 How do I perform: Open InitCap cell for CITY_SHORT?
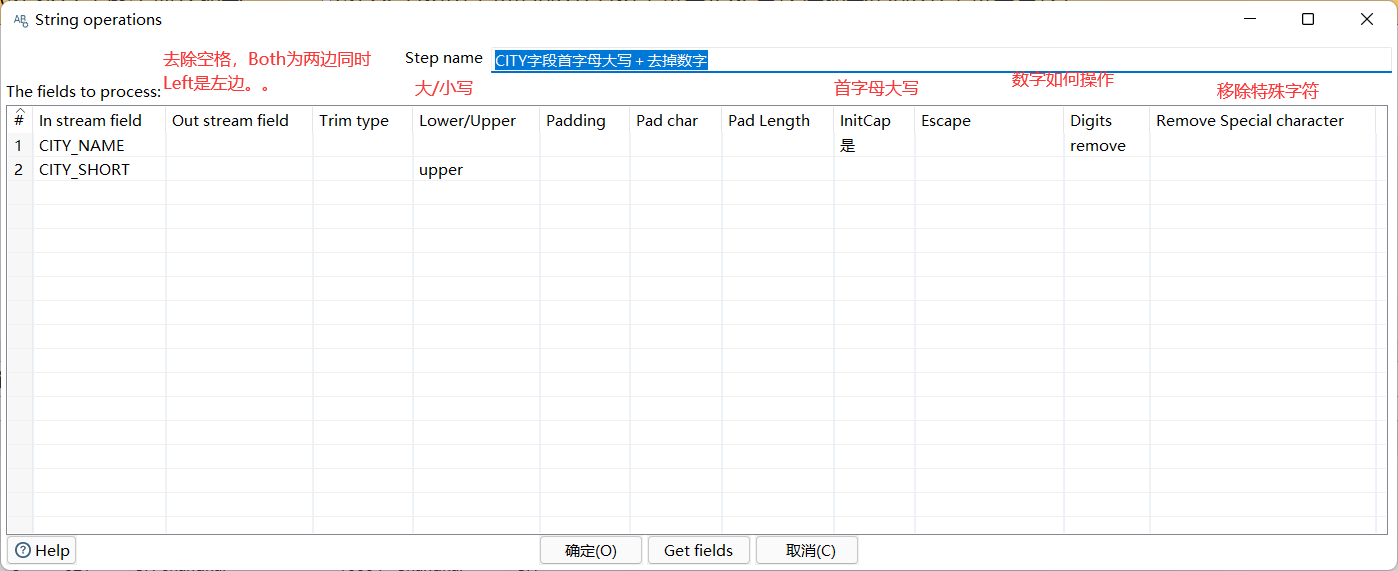pos(874,169)
